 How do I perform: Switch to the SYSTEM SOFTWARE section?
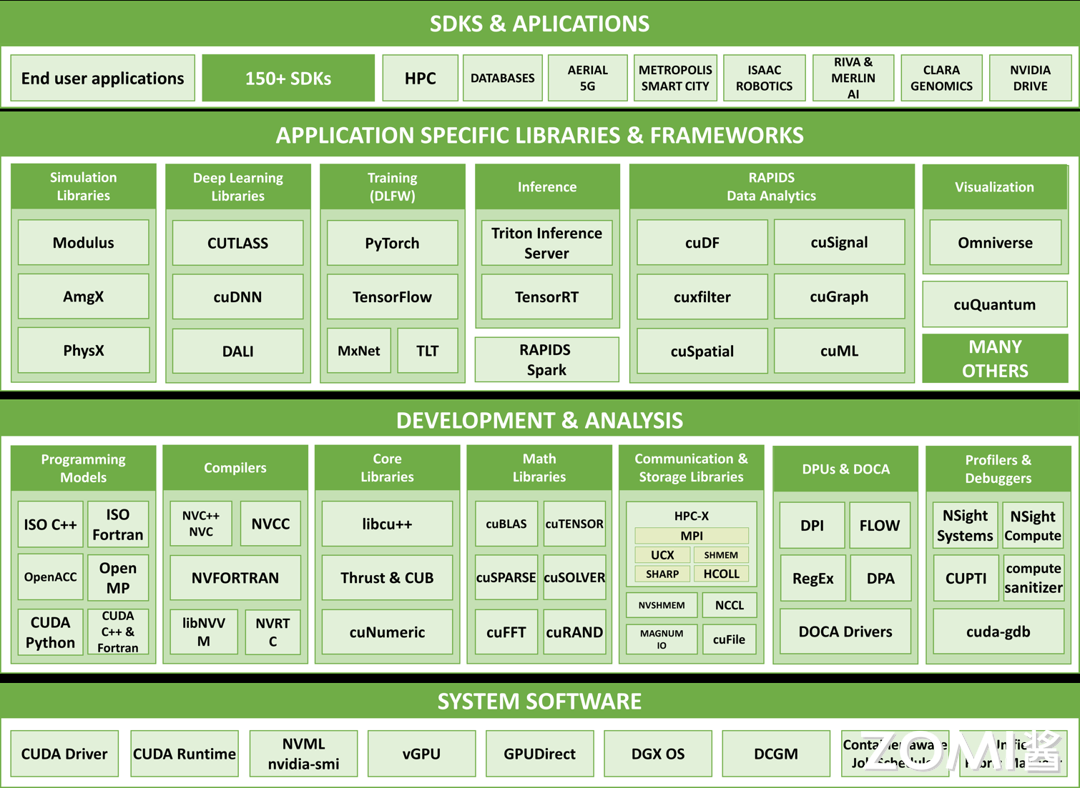point(540,701)
